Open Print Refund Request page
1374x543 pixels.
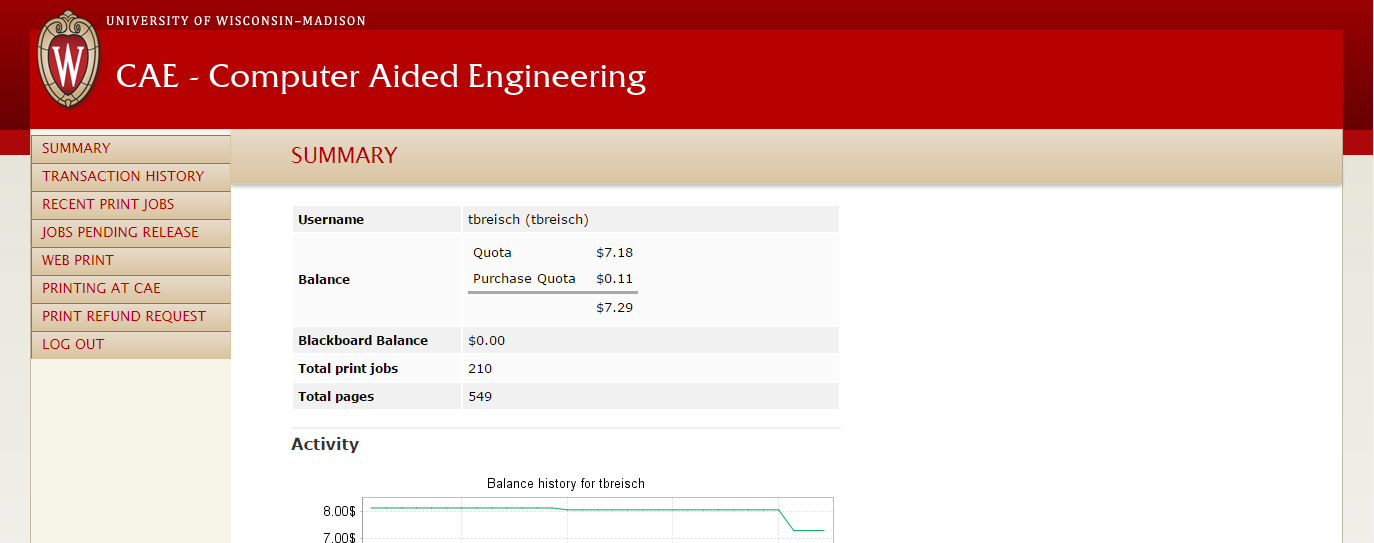pos(131,316)
